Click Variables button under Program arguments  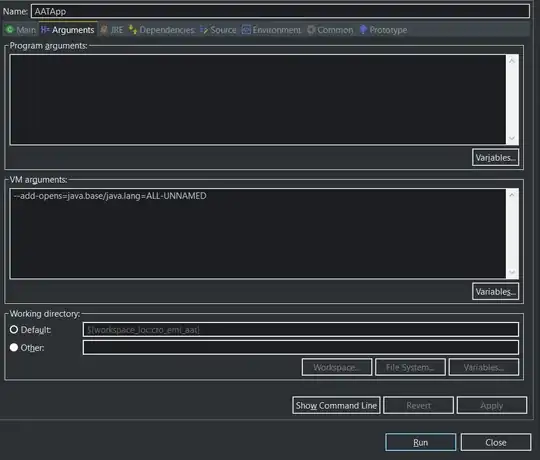click(495, 158)
